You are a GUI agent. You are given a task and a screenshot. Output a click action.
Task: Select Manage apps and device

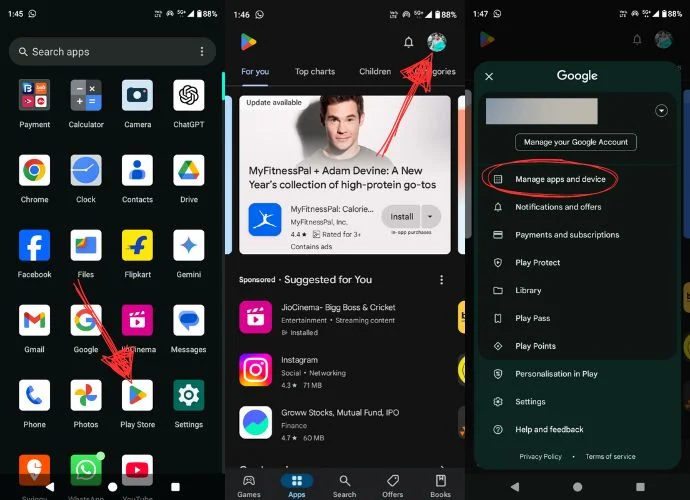[x=560, y=179]
